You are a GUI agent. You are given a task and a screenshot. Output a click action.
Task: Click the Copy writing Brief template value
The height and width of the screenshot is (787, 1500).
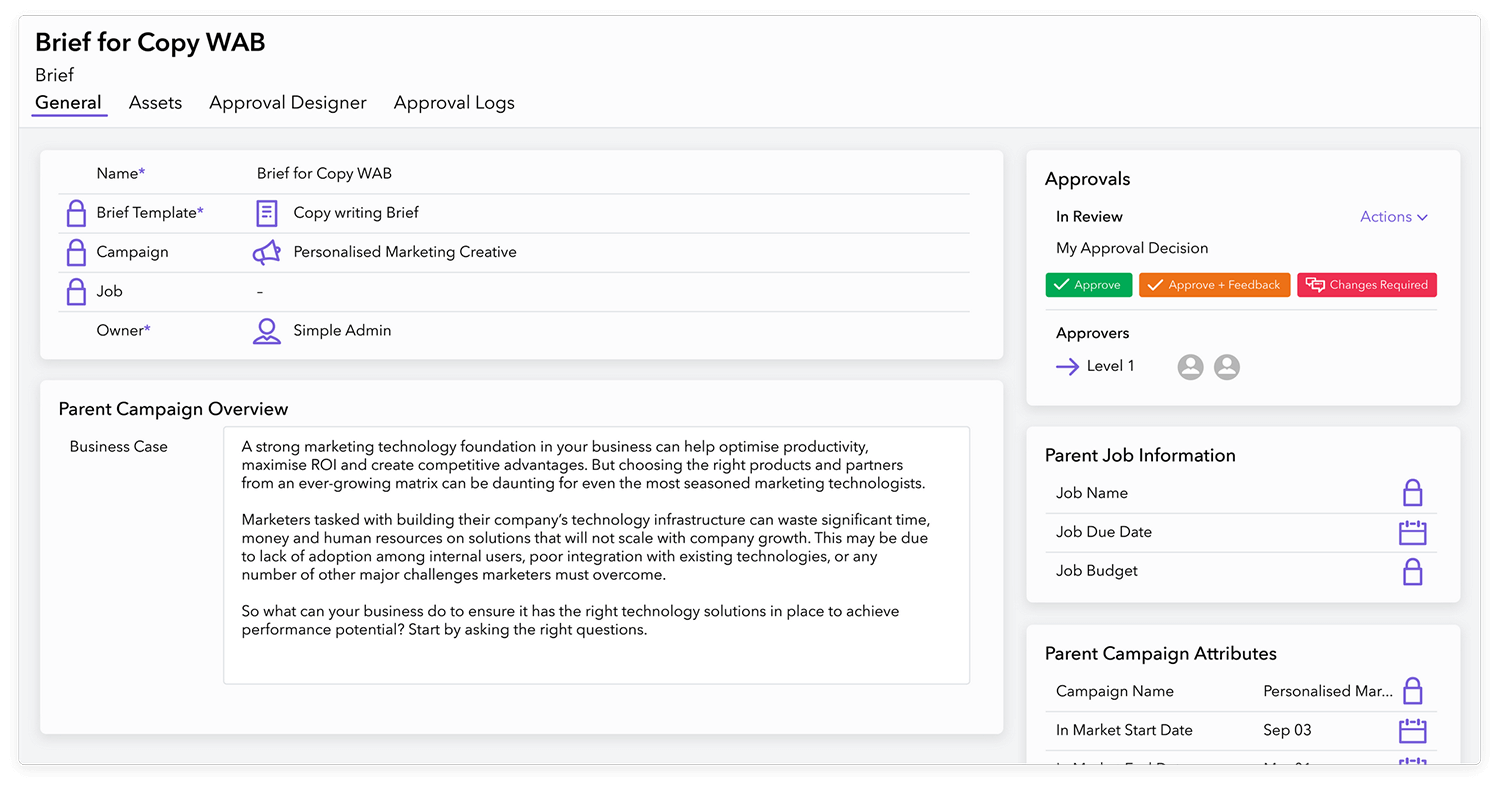pyautogui.click(x=356, y=213)
